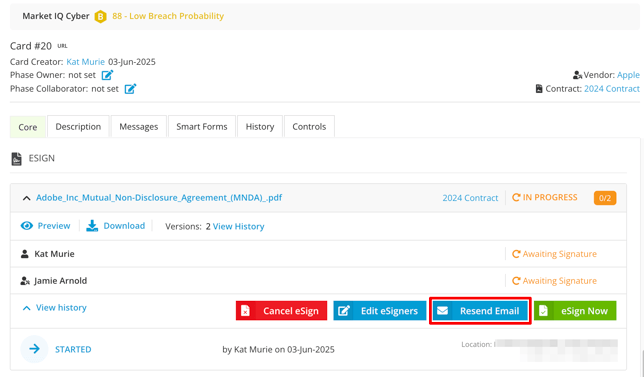Image resolution: width=644 pixels, height=377 pixels.
Task: Edit the Phase Collaborator pencil icon
Action: [130, 89]
